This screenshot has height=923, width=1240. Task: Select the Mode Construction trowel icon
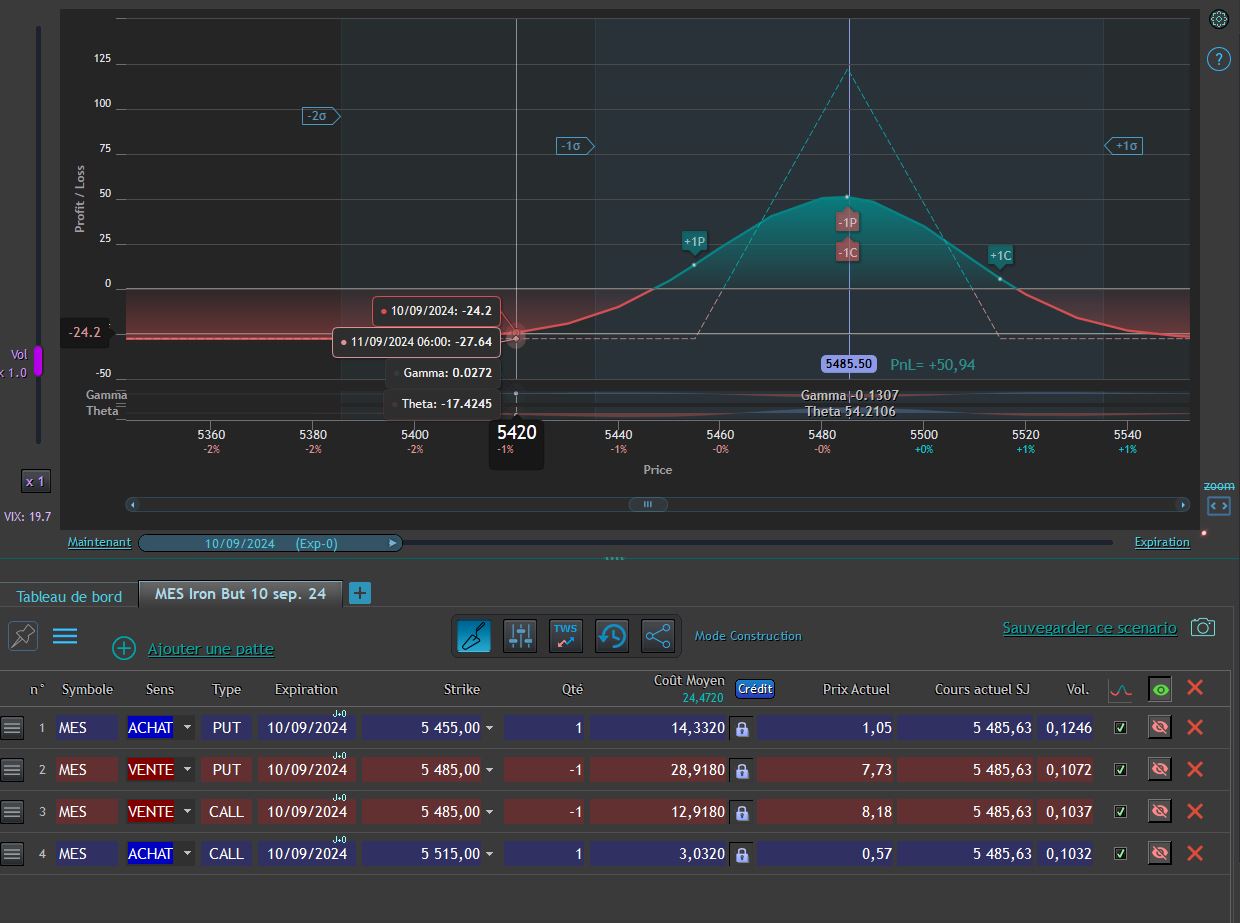pyautogui.click(x=474, y=635)
